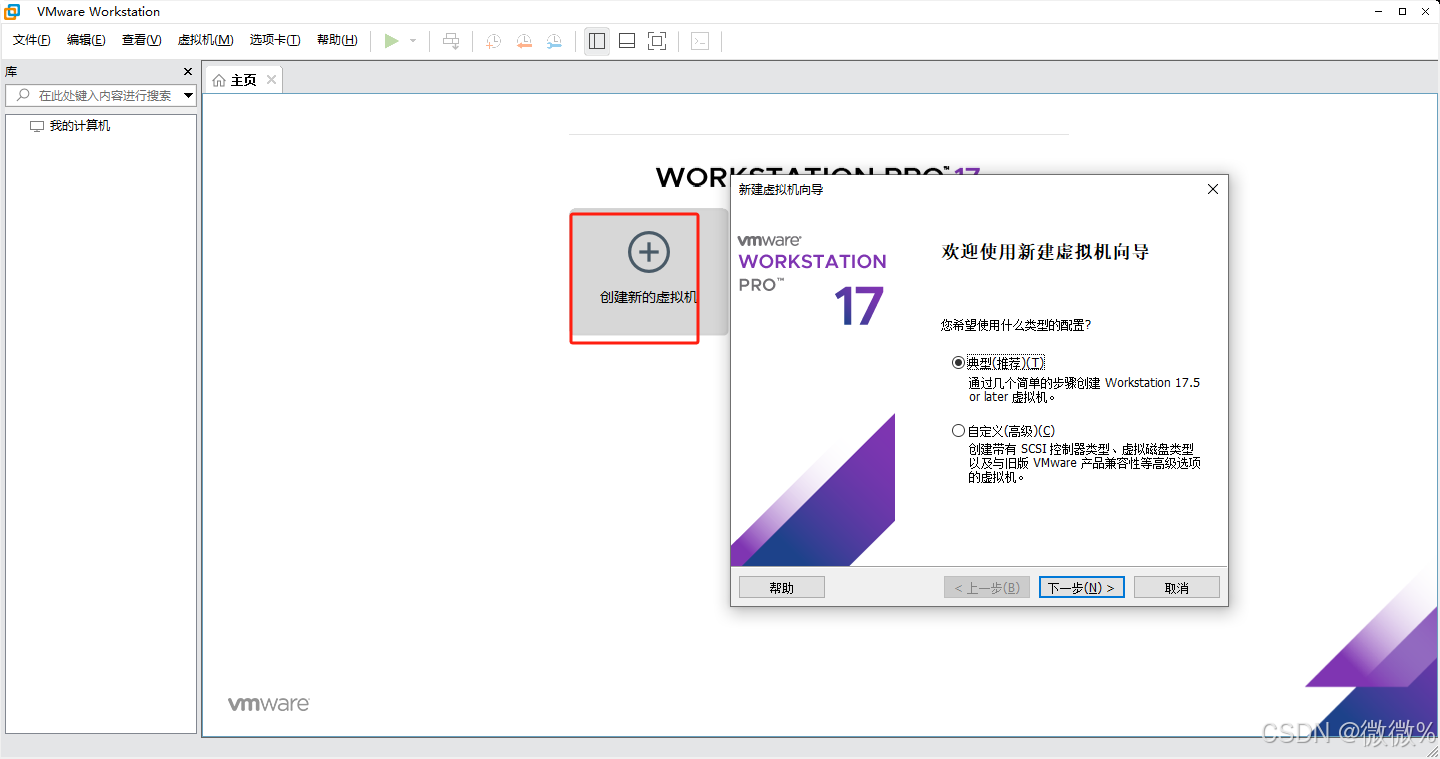Screen dimensions: 1440x759
Task: Click the console view toolbar icon
Action: pos(700,41)
